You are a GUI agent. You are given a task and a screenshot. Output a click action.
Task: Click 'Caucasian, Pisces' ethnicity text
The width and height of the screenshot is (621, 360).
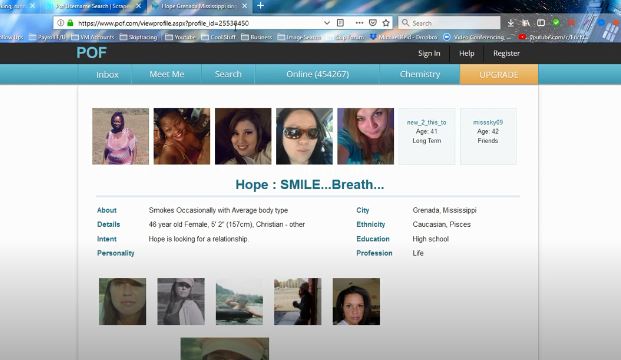[442, 225]
